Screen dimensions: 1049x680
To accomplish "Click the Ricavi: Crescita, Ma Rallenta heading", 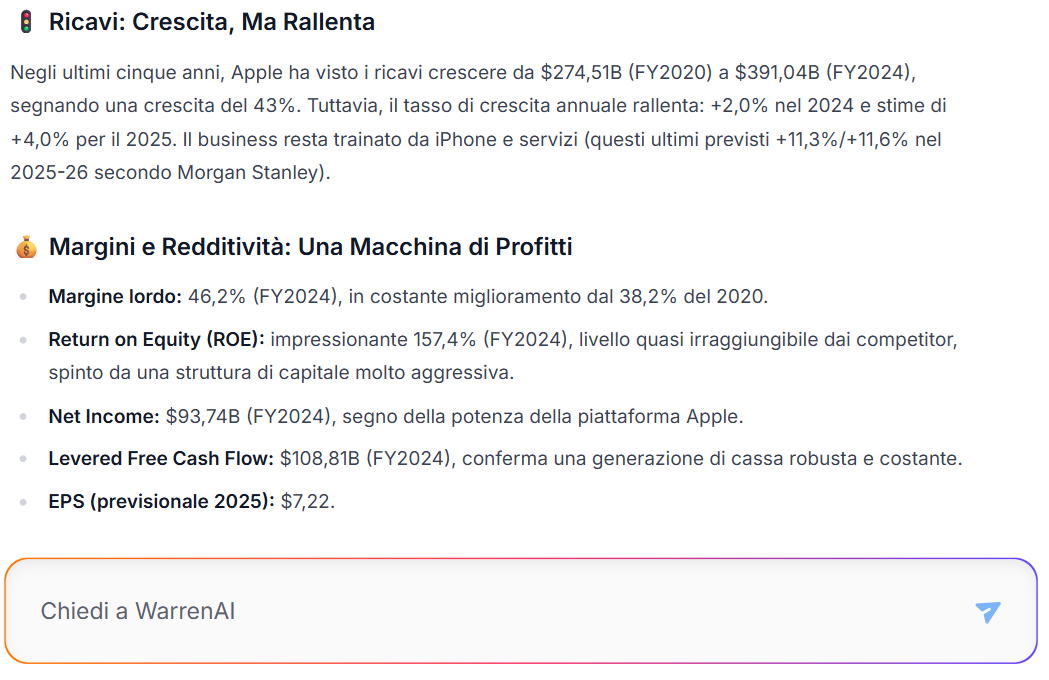I will [211, 22].
